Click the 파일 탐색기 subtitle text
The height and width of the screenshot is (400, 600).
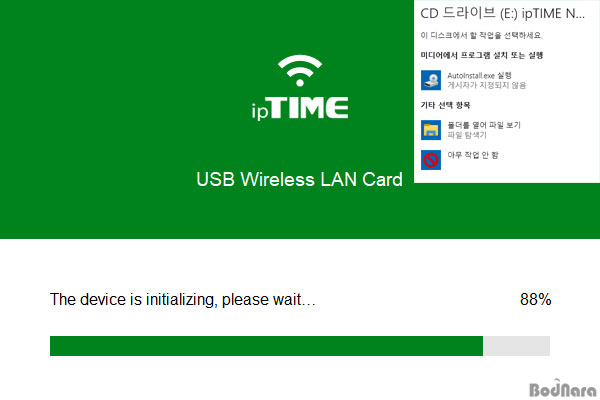pos(467,135)
